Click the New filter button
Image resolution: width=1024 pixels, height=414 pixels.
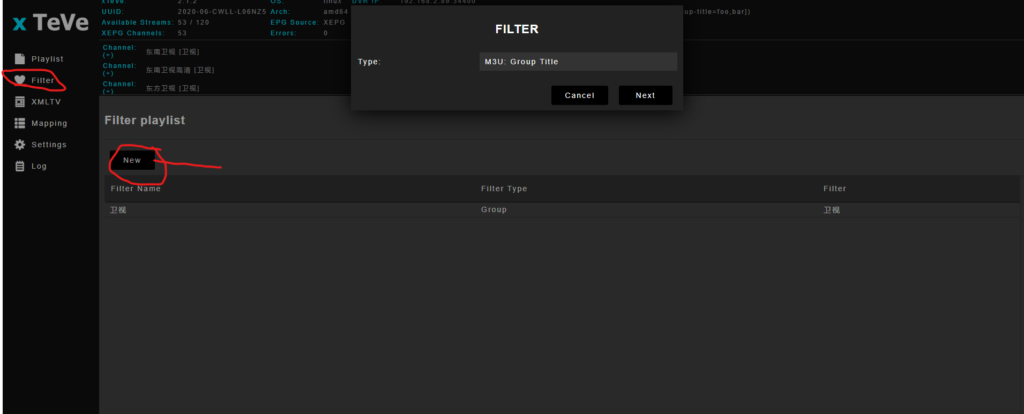click(132, 160)
